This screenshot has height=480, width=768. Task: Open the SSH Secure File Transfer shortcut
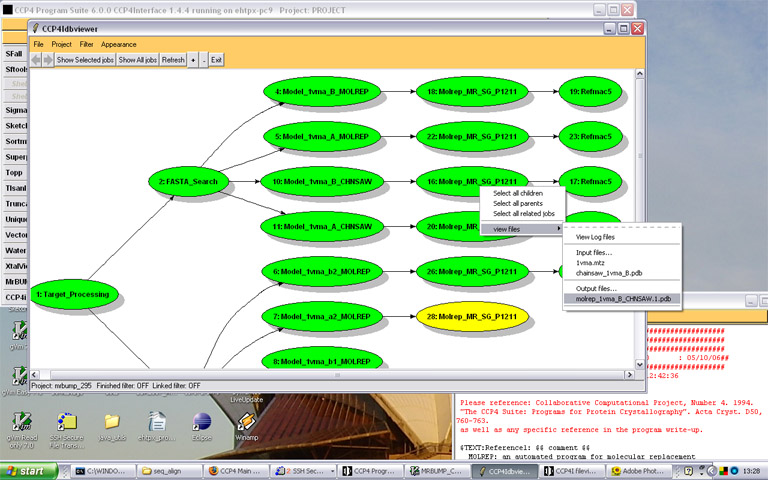[x=67, y=430]
